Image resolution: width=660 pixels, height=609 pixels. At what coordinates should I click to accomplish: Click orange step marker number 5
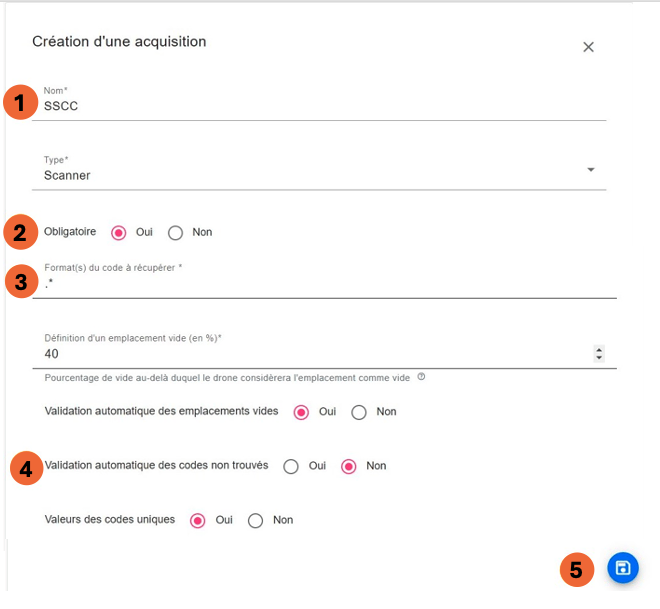click(575, 569)
